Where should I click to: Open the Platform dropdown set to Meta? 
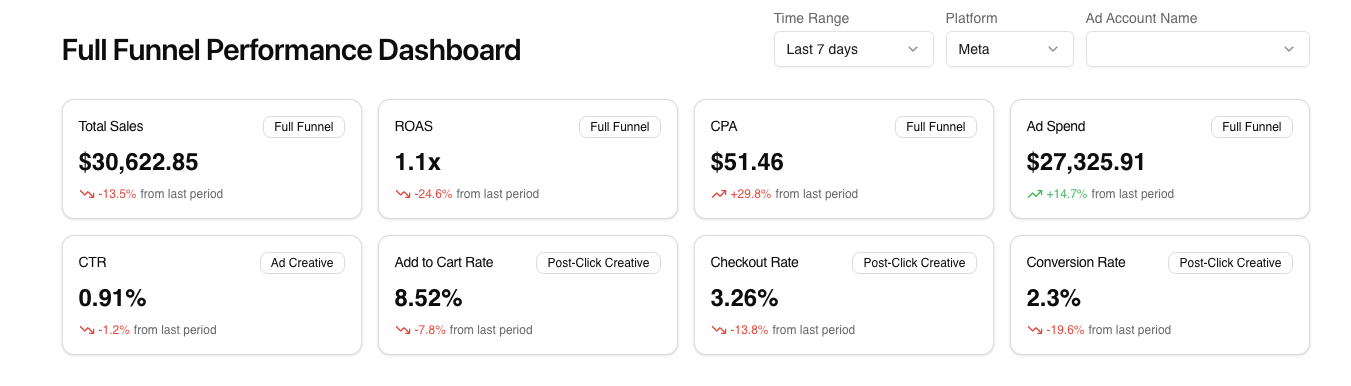click(1010, 49)
